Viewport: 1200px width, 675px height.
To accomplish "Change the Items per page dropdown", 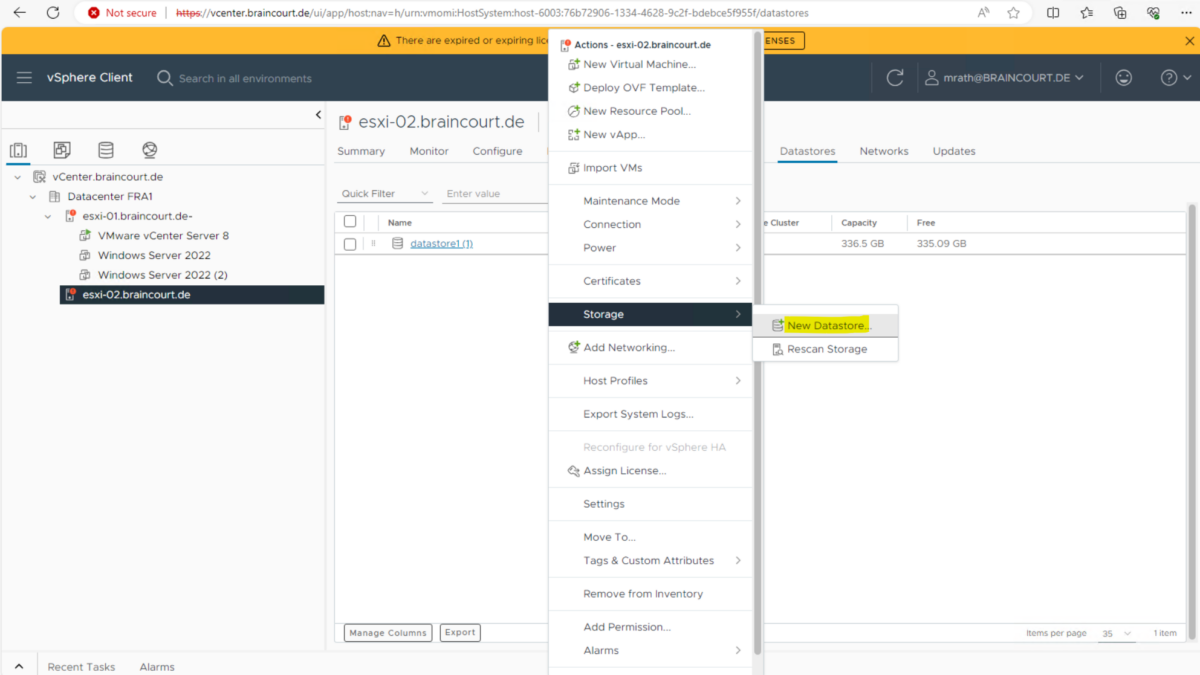I will [1117, 633].
